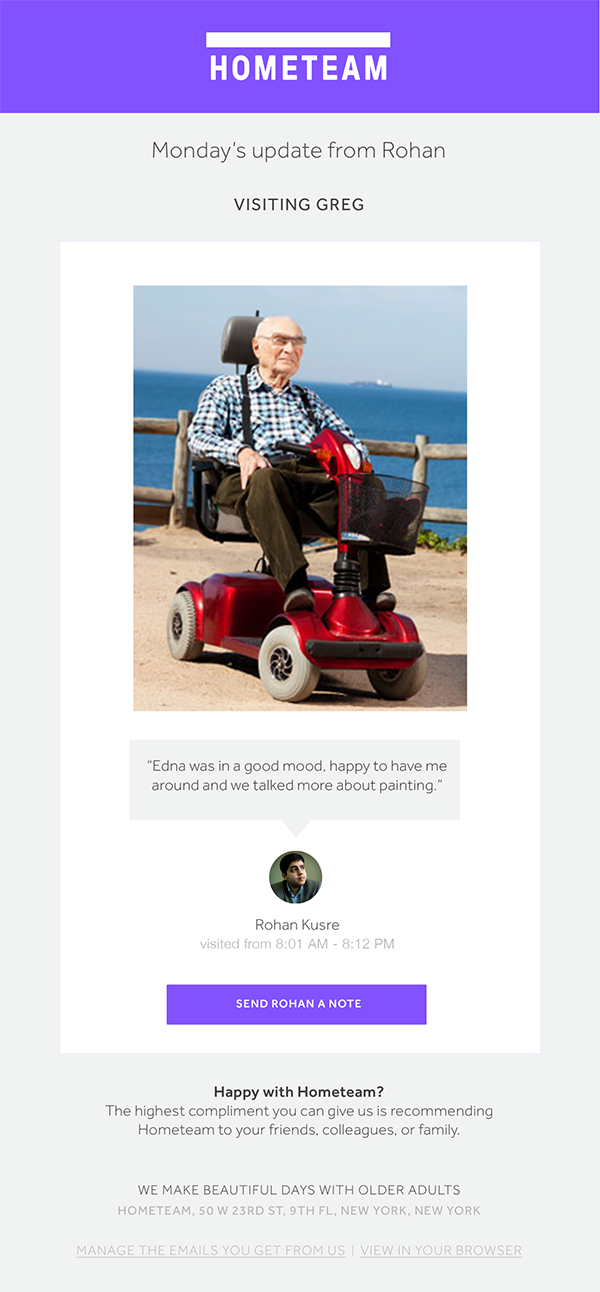Click the 50 W 23RD ST address line
The width and height of the screenshot is (600, 1292).
pos(299,1210)
